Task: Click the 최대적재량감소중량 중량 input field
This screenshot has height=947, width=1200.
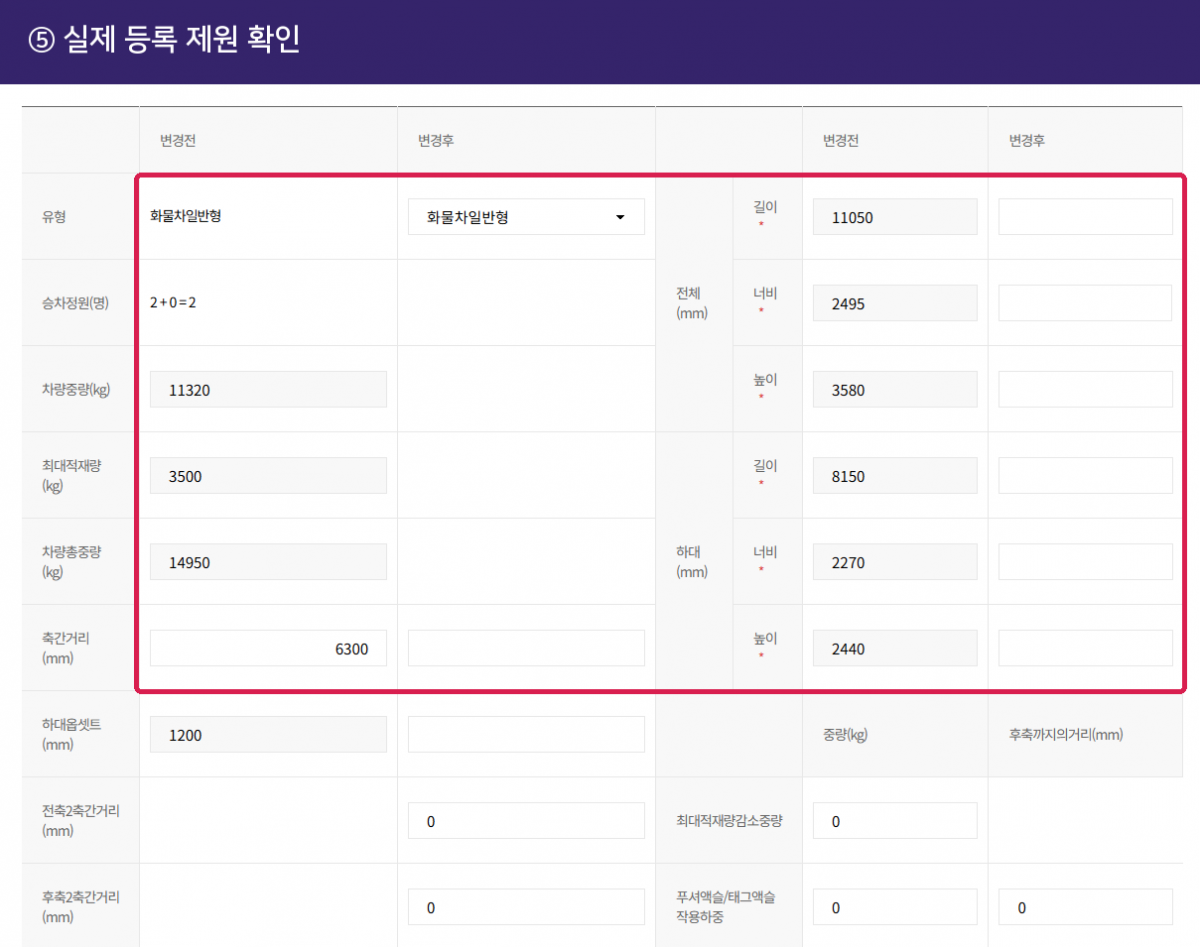Action: (895, 821)
